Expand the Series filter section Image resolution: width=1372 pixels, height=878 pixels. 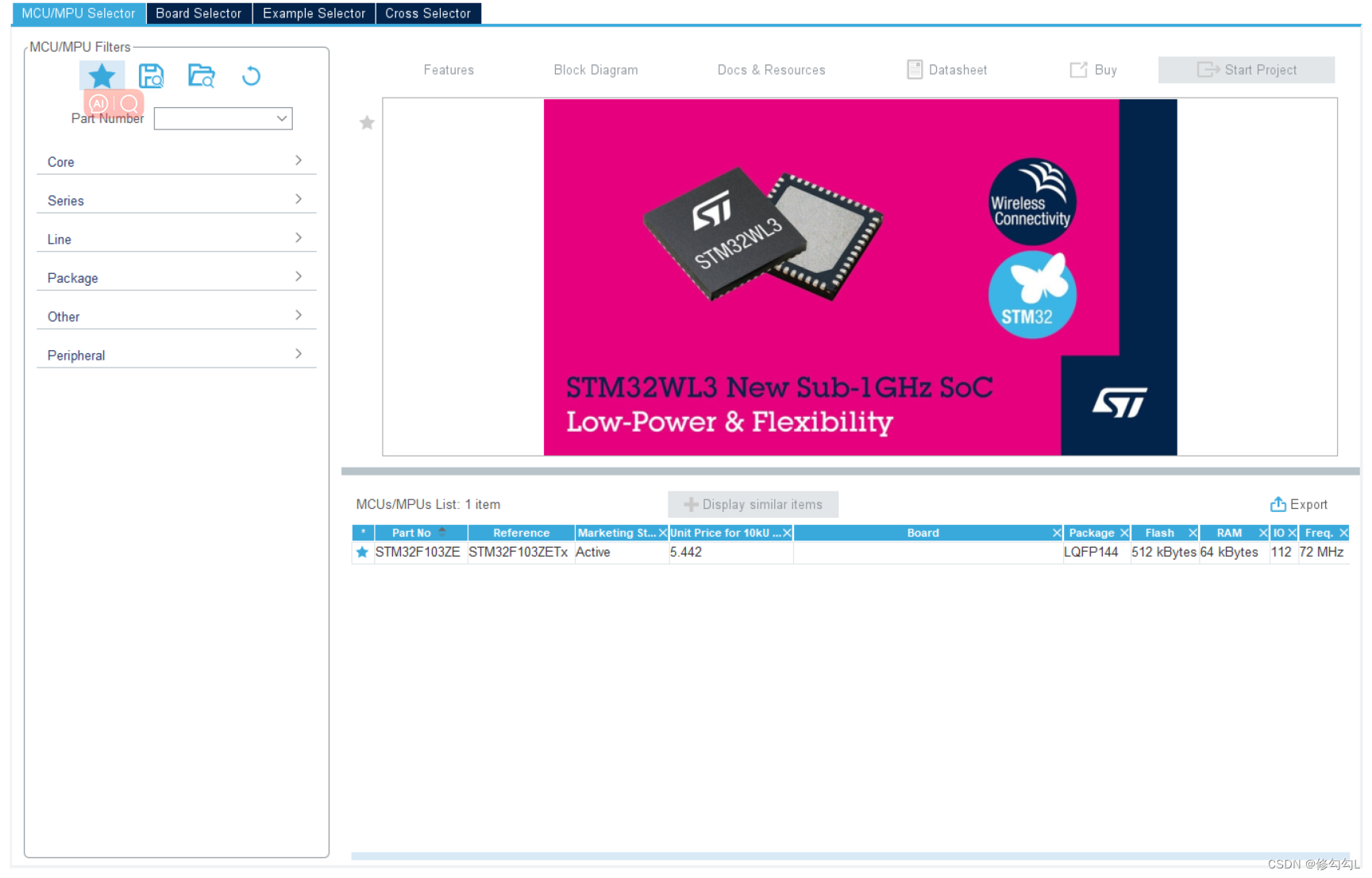(176, 200)
